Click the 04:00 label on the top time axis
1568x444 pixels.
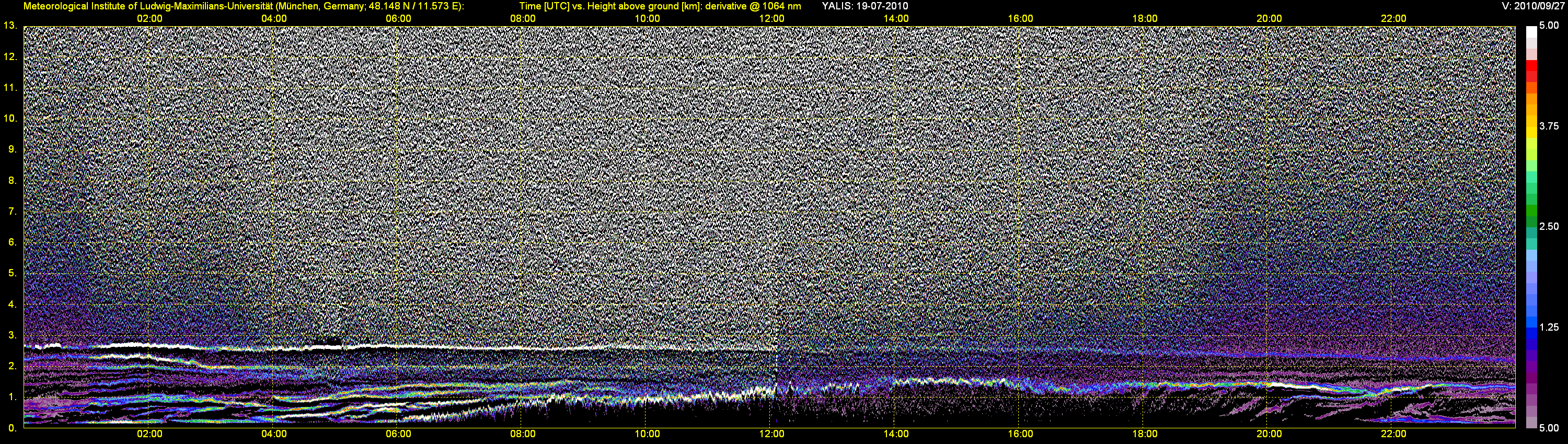coord(274,19)
